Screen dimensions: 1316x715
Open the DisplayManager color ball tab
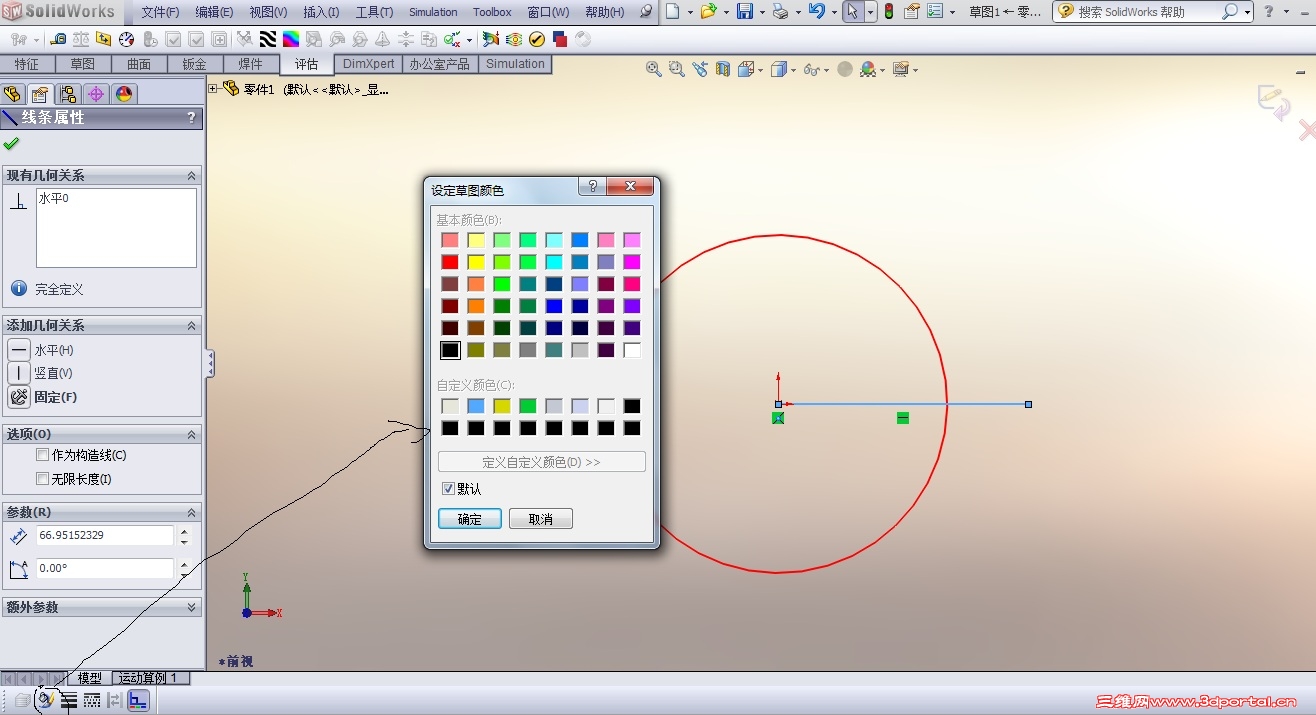[124, 95]
